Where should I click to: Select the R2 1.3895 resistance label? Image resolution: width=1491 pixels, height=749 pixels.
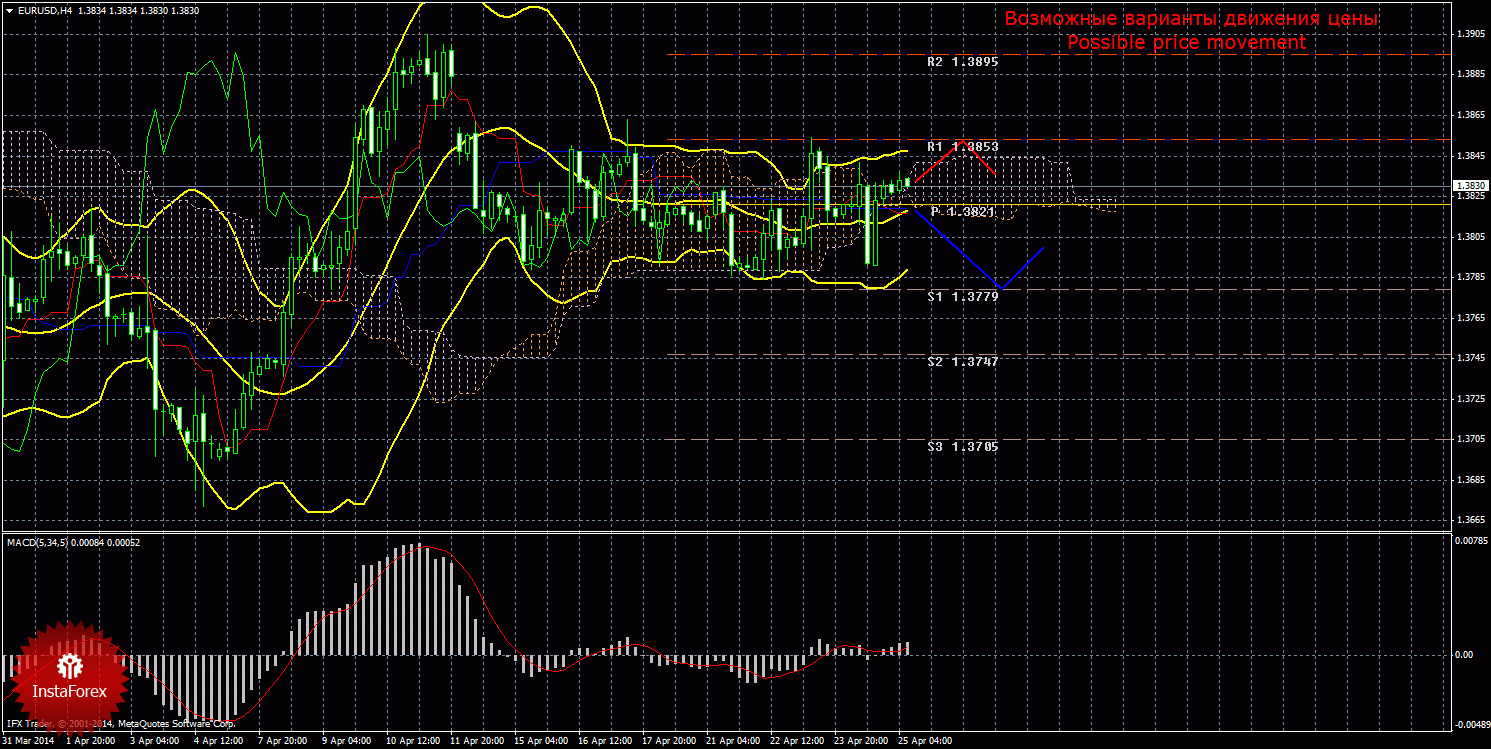tap(962, 62)
